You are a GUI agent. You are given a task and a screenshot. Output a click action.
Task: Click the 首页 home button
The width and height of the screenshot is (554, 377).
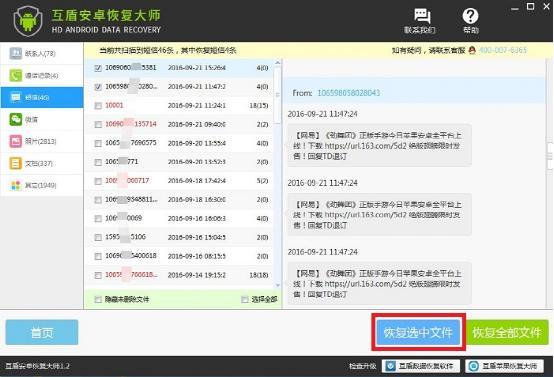(42, 332)
